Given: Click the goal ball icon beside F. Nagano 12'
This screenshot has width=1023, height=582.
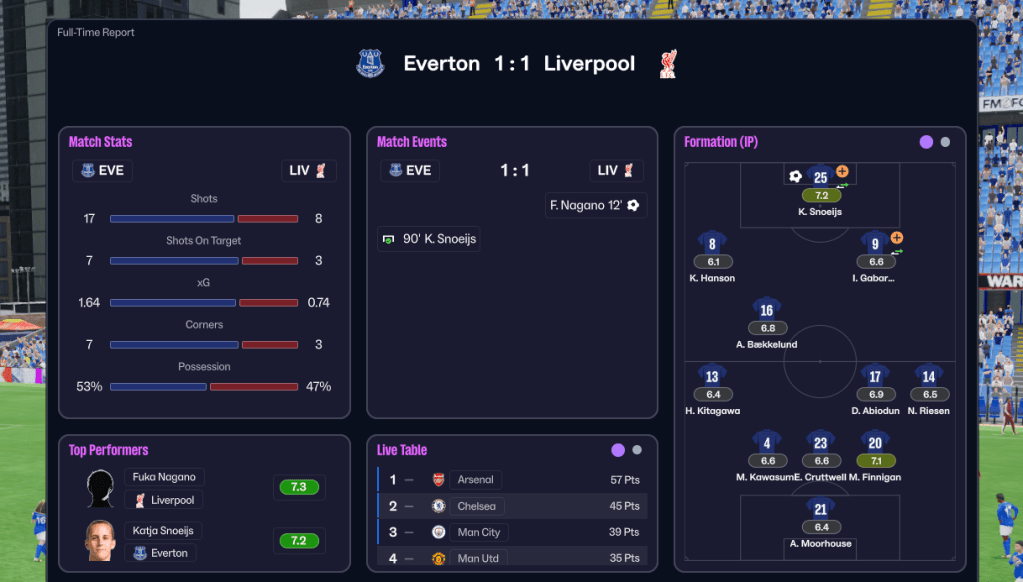Looking at the screenshot, I should point(633,206).
